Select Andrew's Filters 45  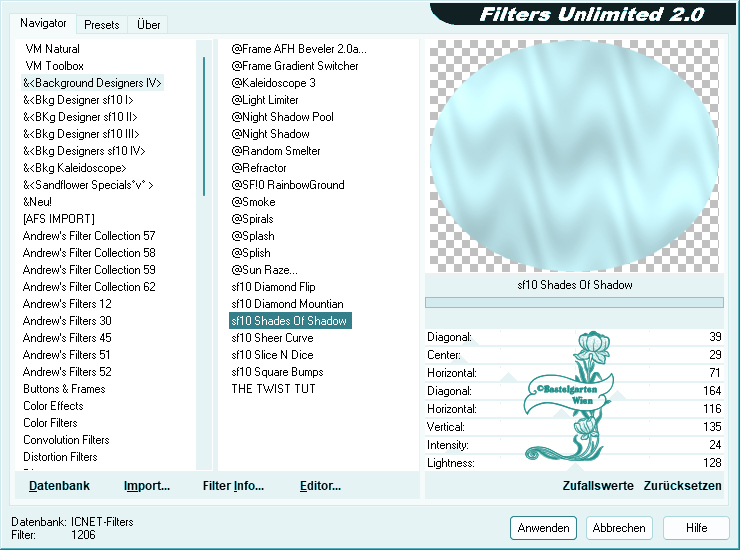point(67,338)
